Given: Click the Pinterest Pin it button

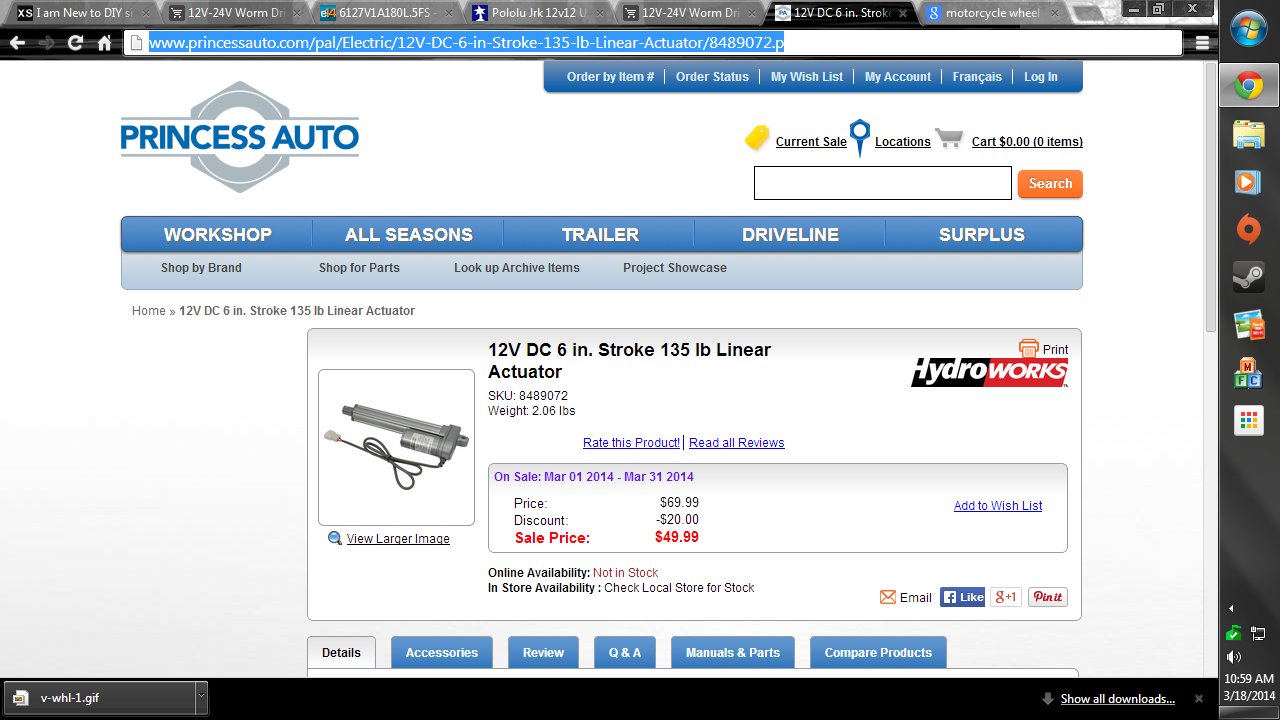Looking at the screenshot, I should (1048, 597).
